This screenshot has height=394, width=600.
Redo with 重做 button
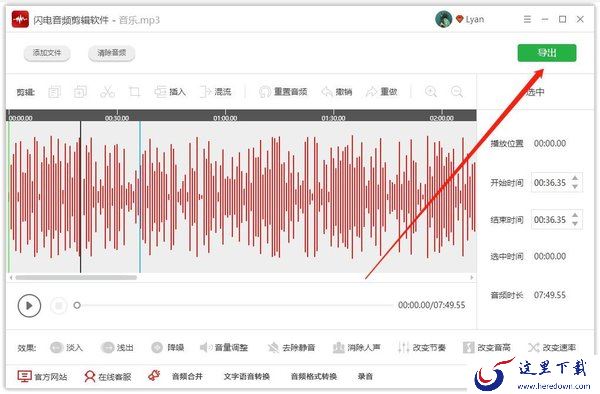[x=382, y=92]
